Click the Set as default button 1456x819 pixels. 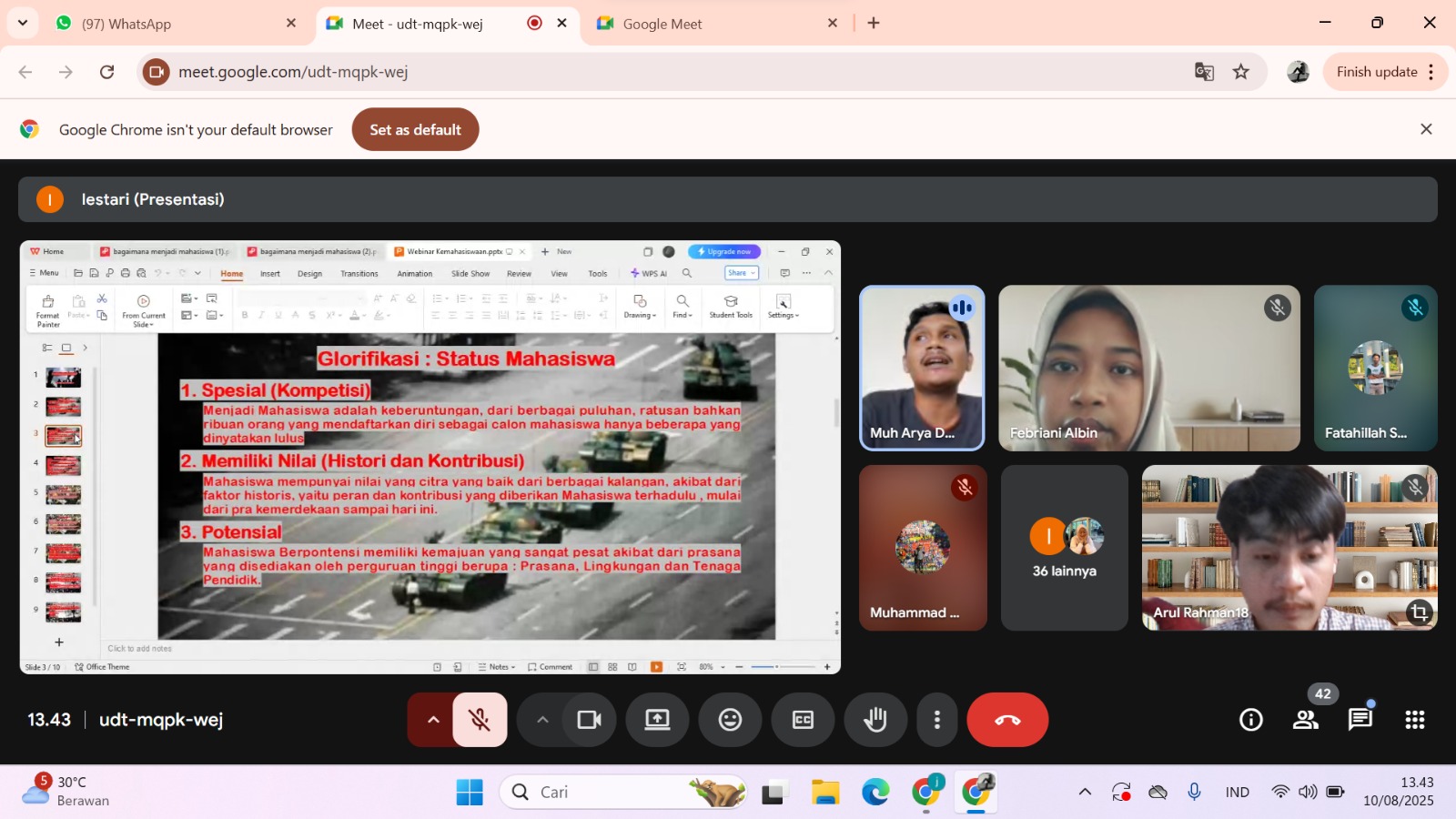coord(415,129)
